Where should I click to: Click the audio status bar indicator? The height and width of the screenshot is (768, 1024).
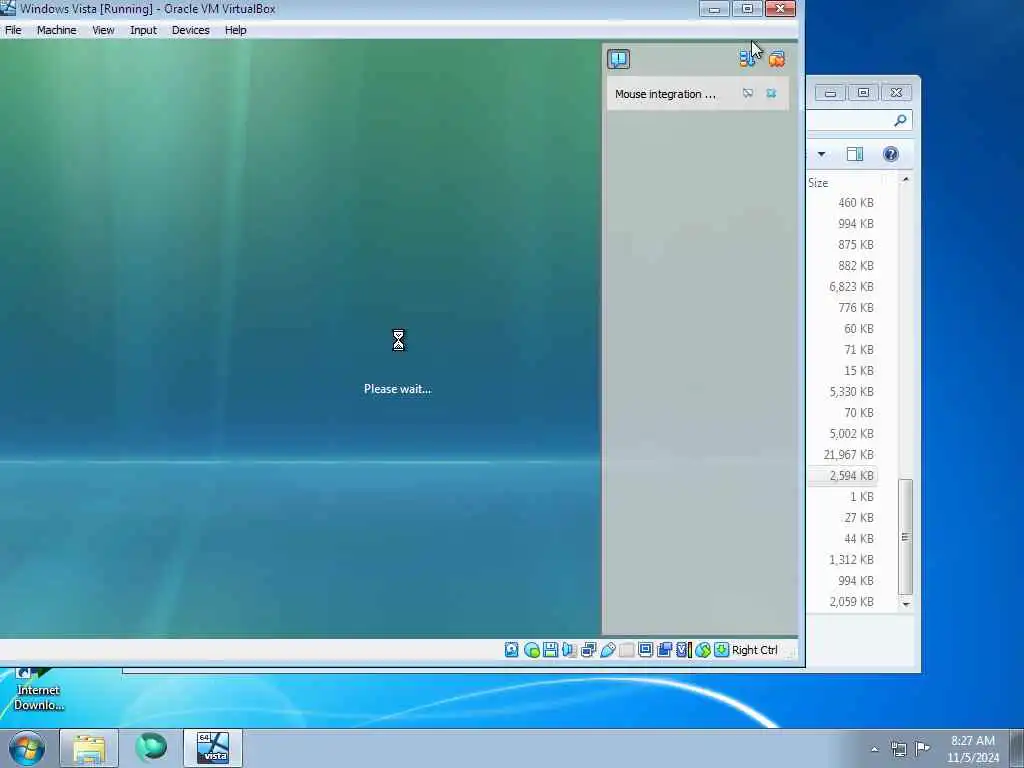tap(569, 650)
